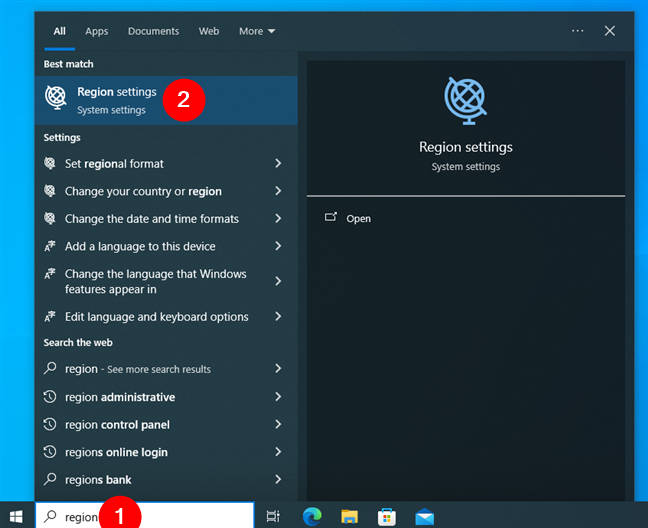
Task: Open Region settings best match result
Action: tap(166, 100)
